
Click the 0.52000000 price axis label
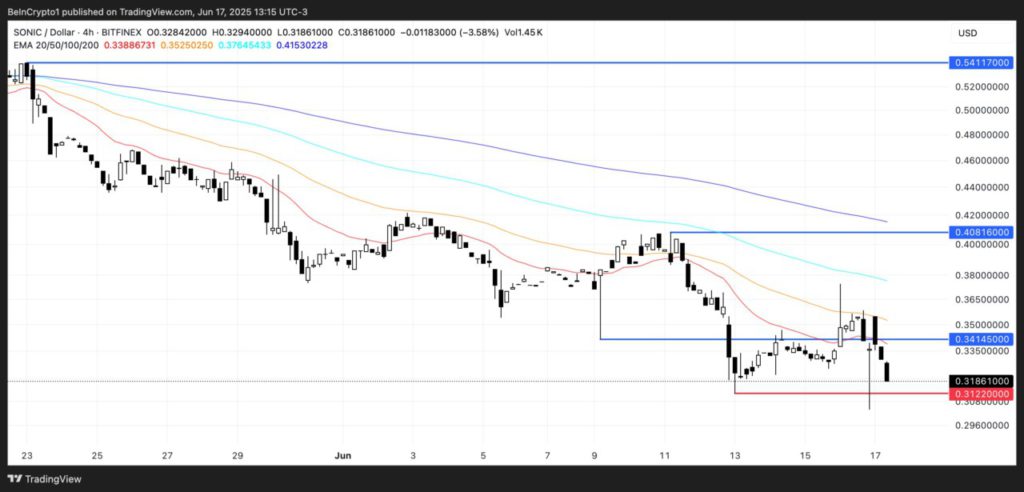coord(983,86)
